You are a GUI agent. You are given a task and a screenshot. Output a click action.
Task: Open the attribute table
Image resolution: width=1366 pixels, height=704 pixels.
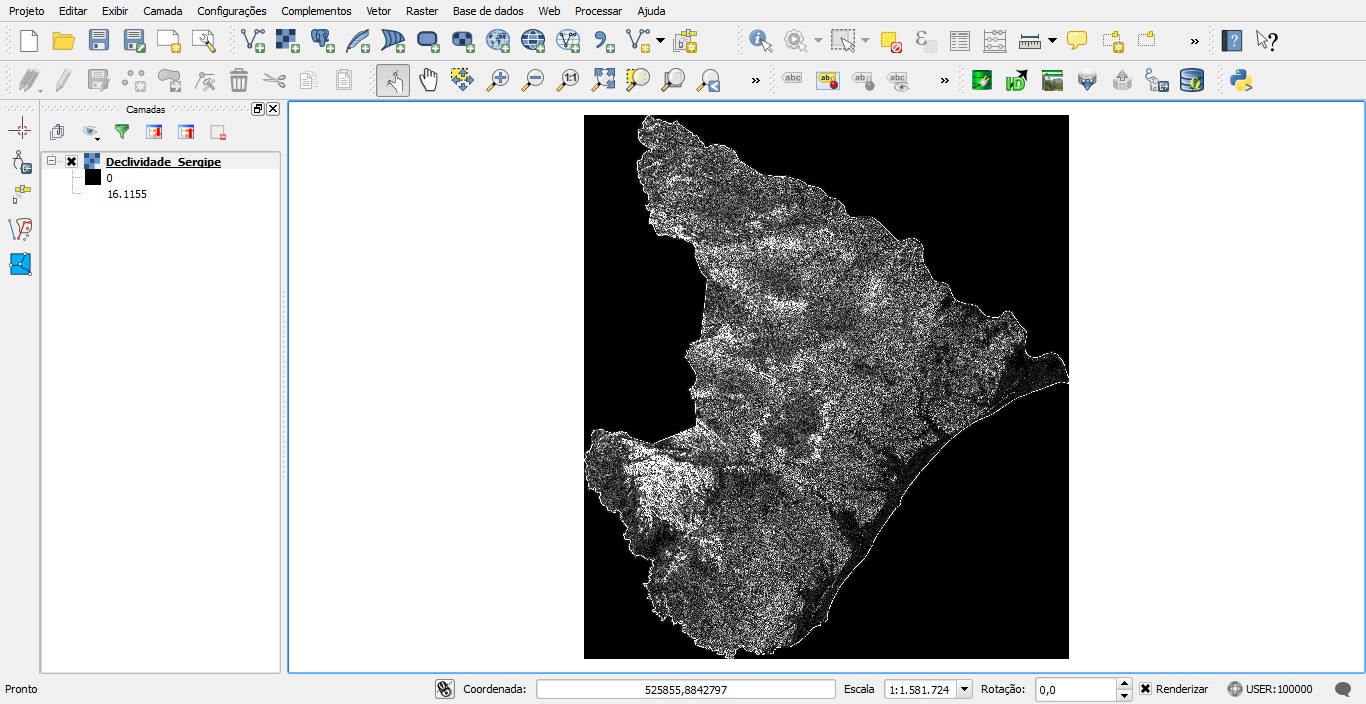[x=960, y=41]
